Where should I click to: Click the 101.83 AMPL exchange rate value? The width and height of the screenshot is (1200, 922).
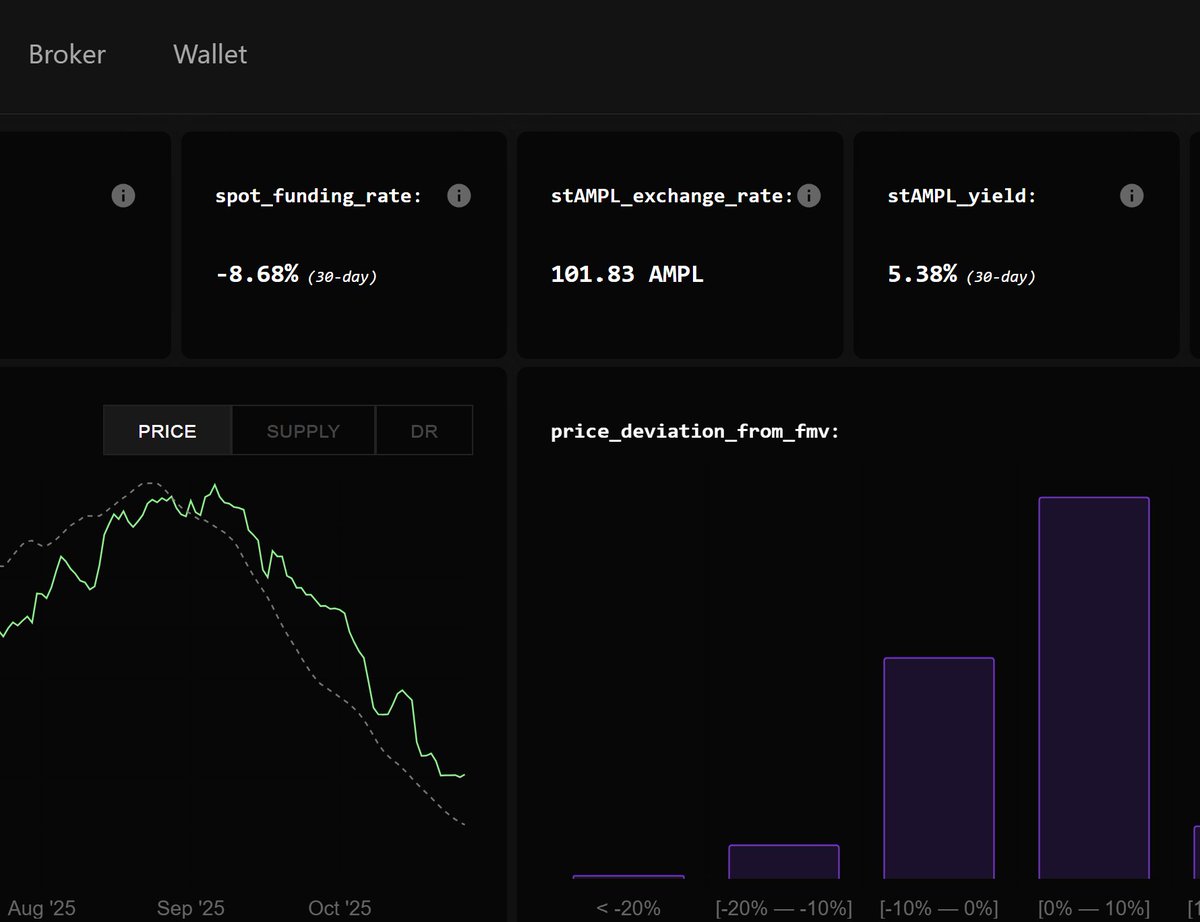(626, 273)
